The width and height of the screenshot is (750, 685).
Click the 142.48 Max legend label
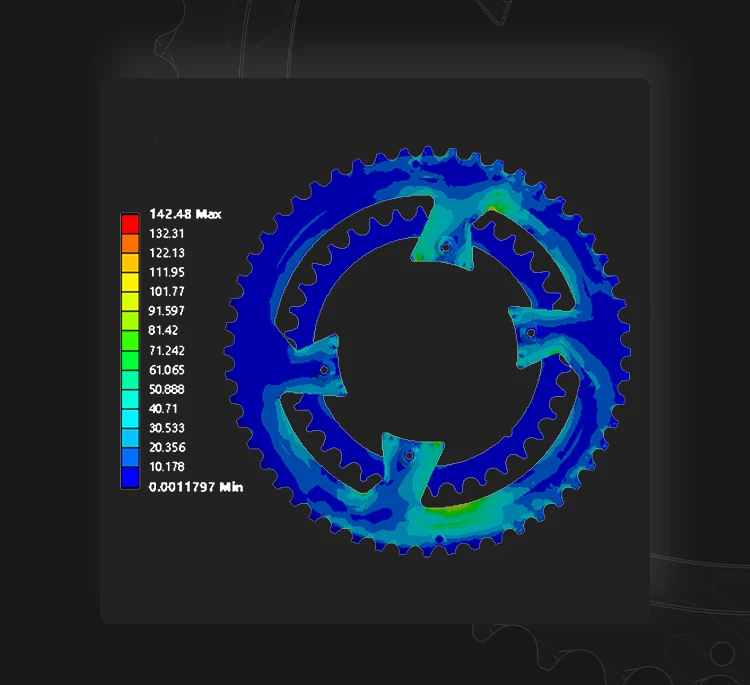(185, 214)
